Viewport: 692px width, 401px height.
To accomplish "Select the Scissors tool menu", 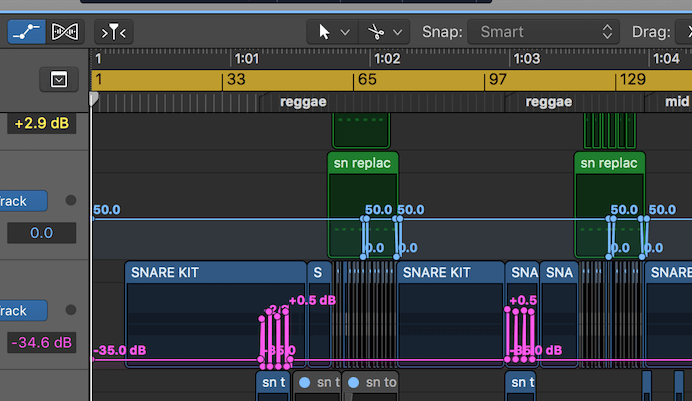I will (376, 32).
